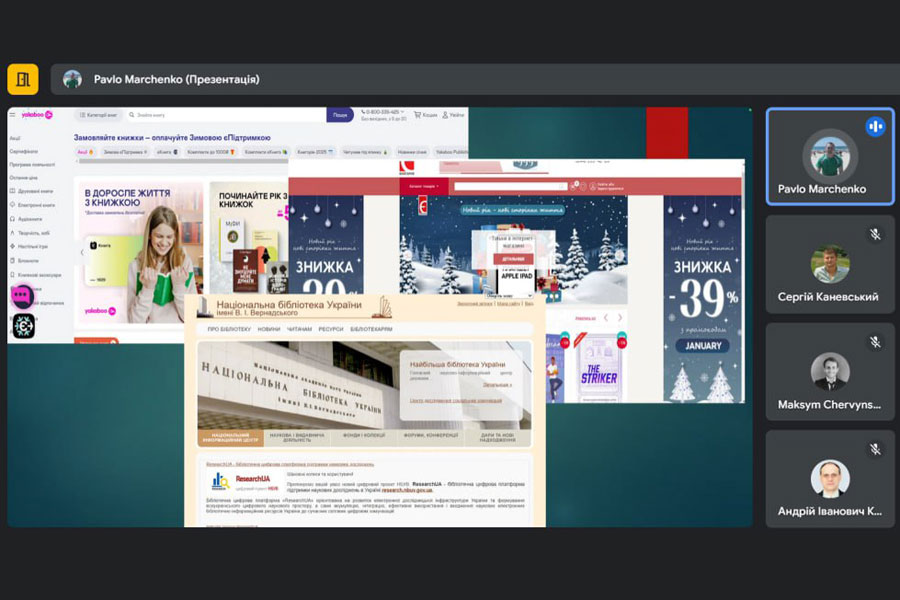
Task: Open 'The Striker' book cover
Action: [x=598, y=368]
